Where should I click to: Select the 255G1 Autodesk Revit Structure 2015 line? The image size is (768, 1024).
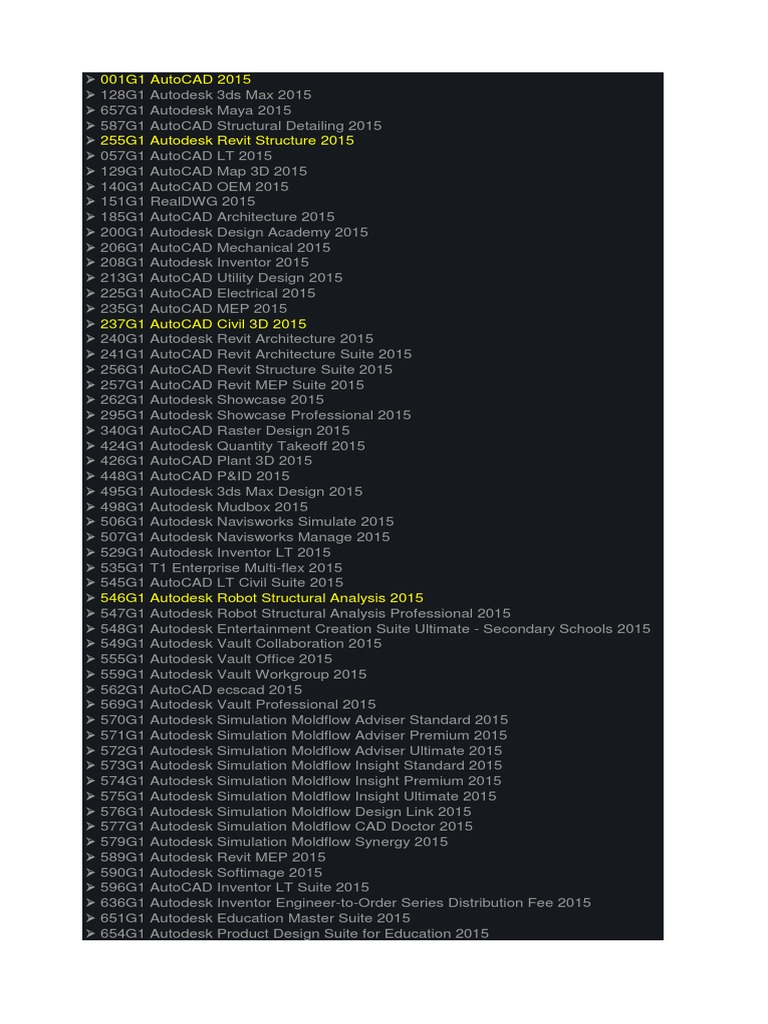(227, 141)
